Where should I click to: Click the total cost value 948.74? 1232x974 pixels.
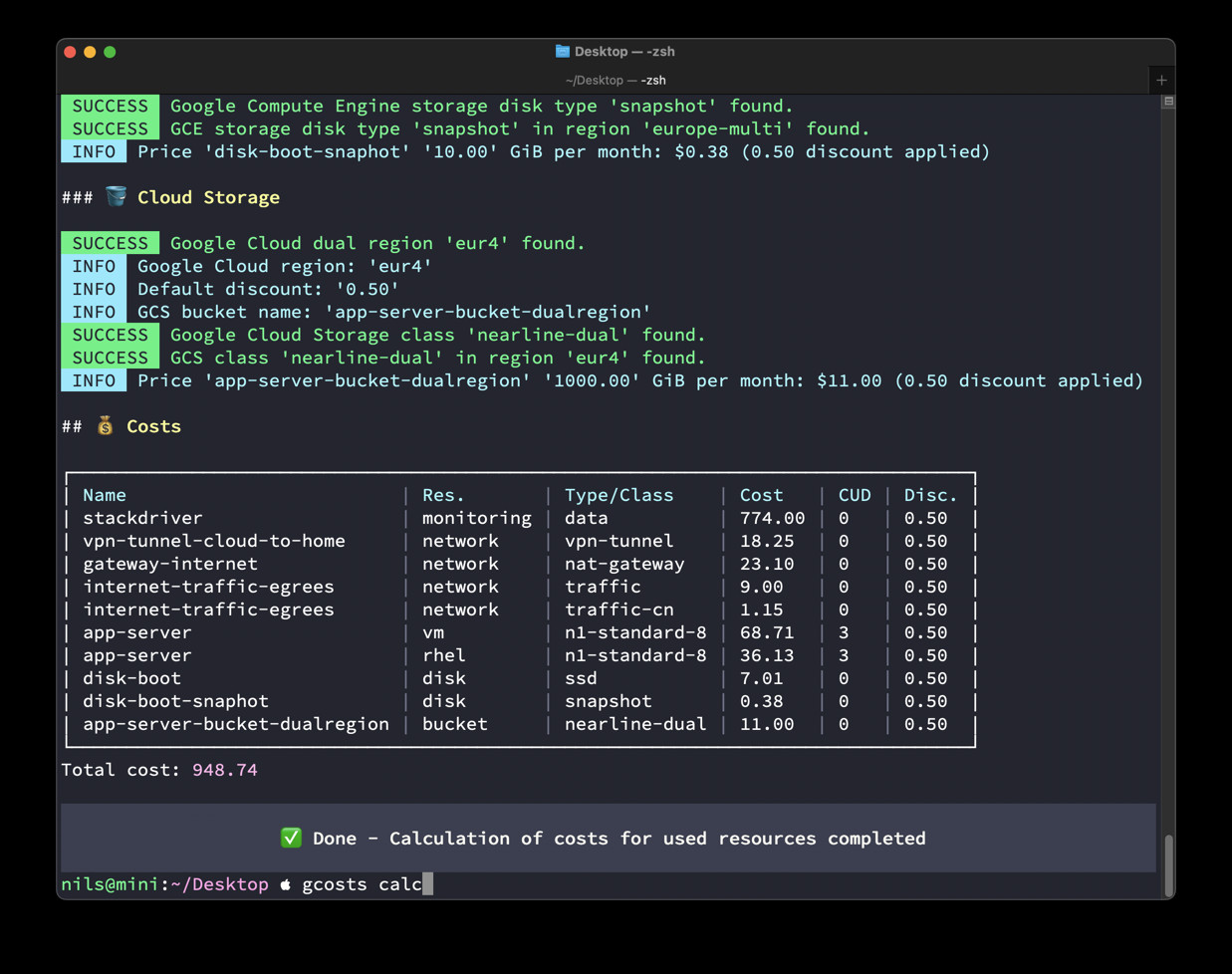click(224, 770)
